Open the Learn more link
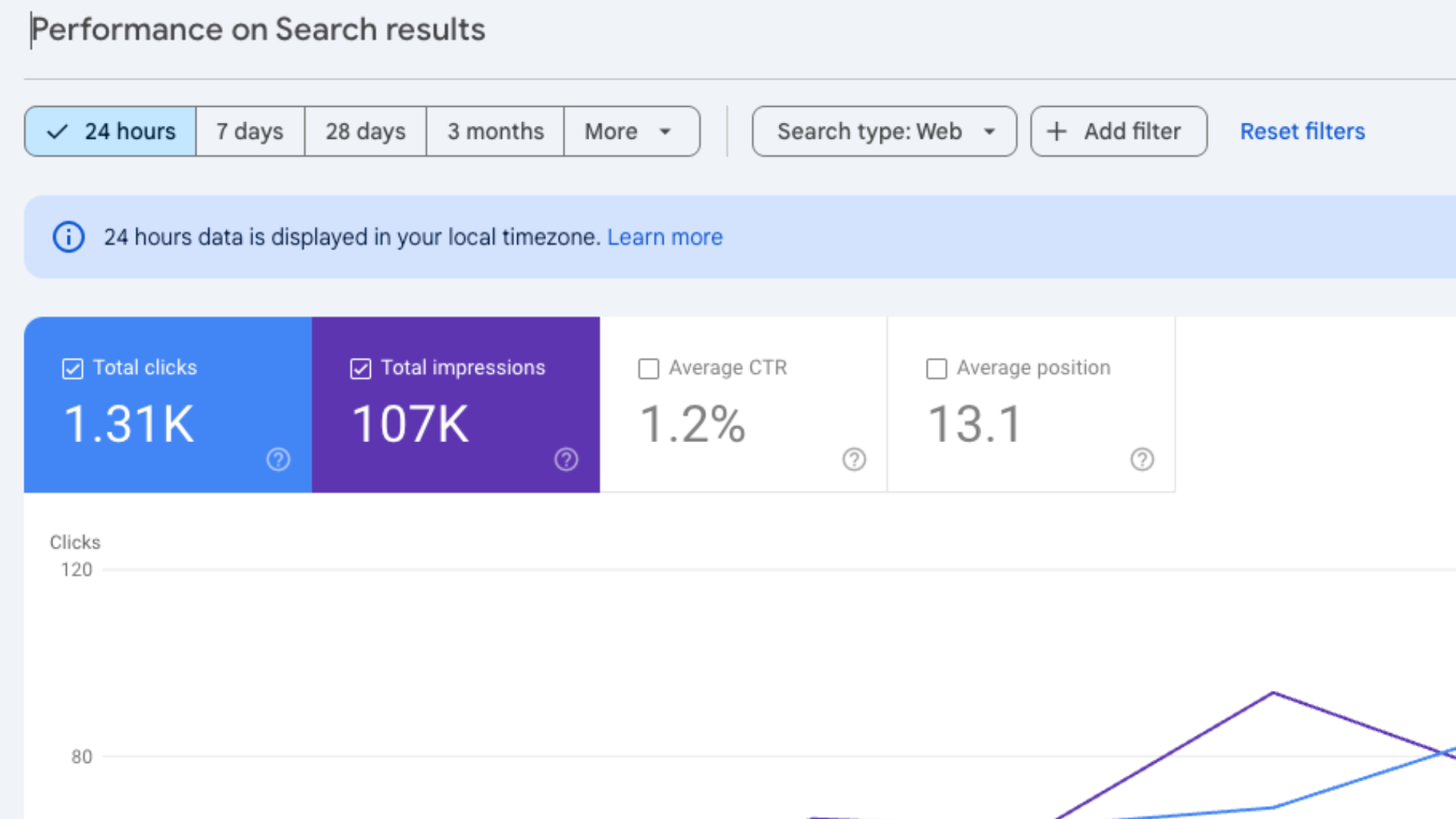Screen dimensions: 1456x819 pos(665,237)
